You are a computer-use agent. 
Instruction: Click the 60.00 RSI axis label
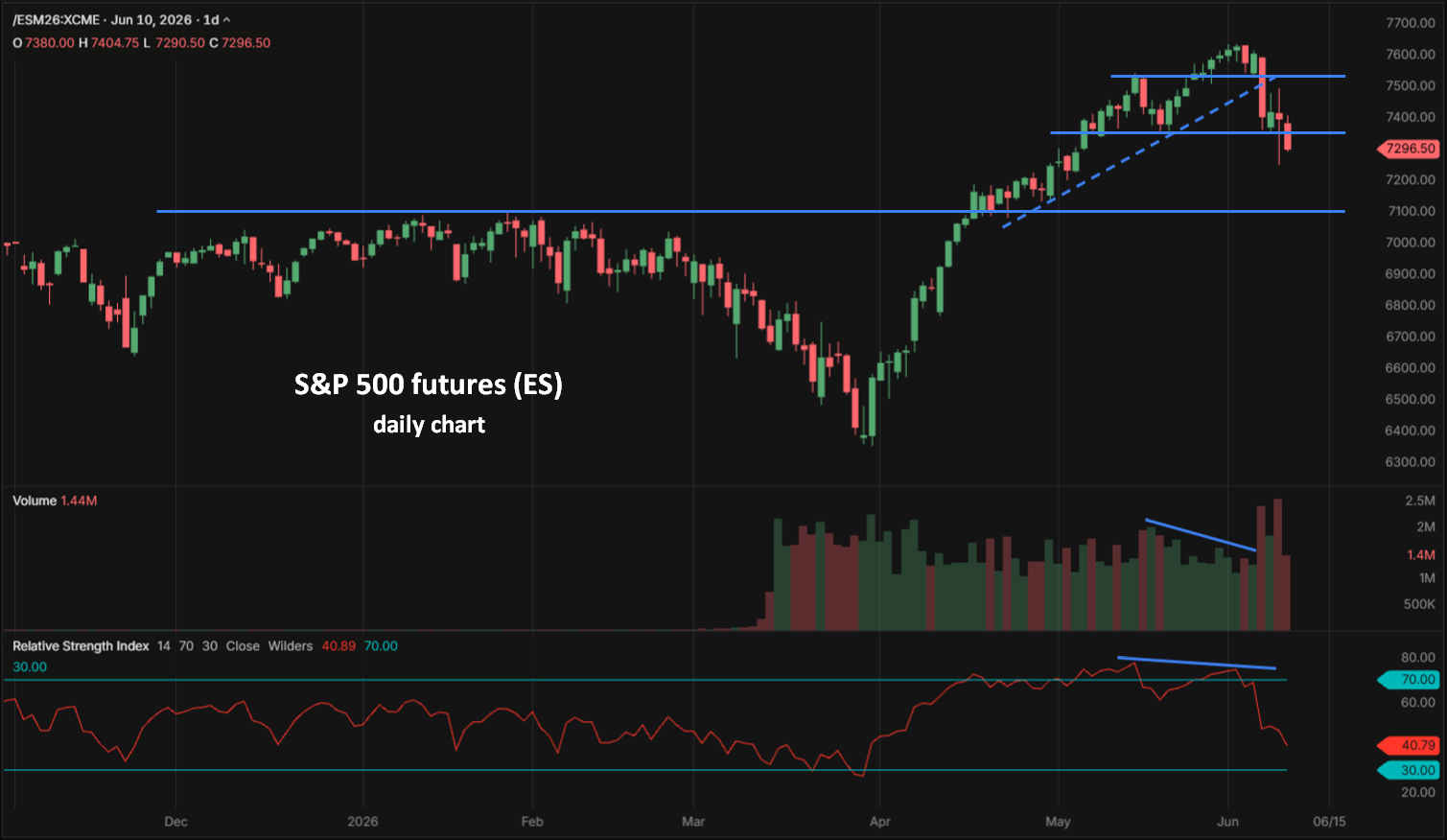pyautogui.click(x=1418, y=703)
